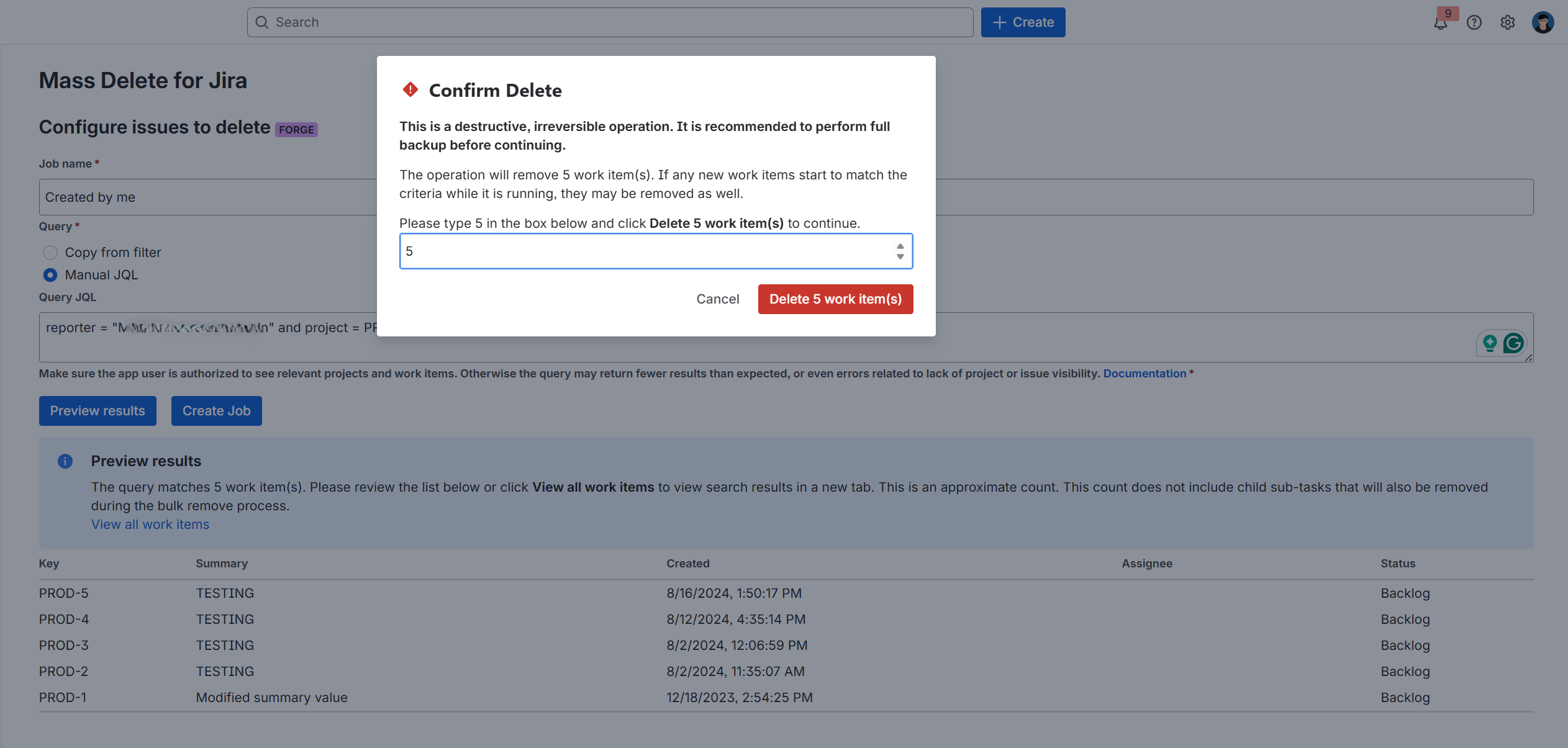
Task: Click the Key column header
Action: coord(49,564)
